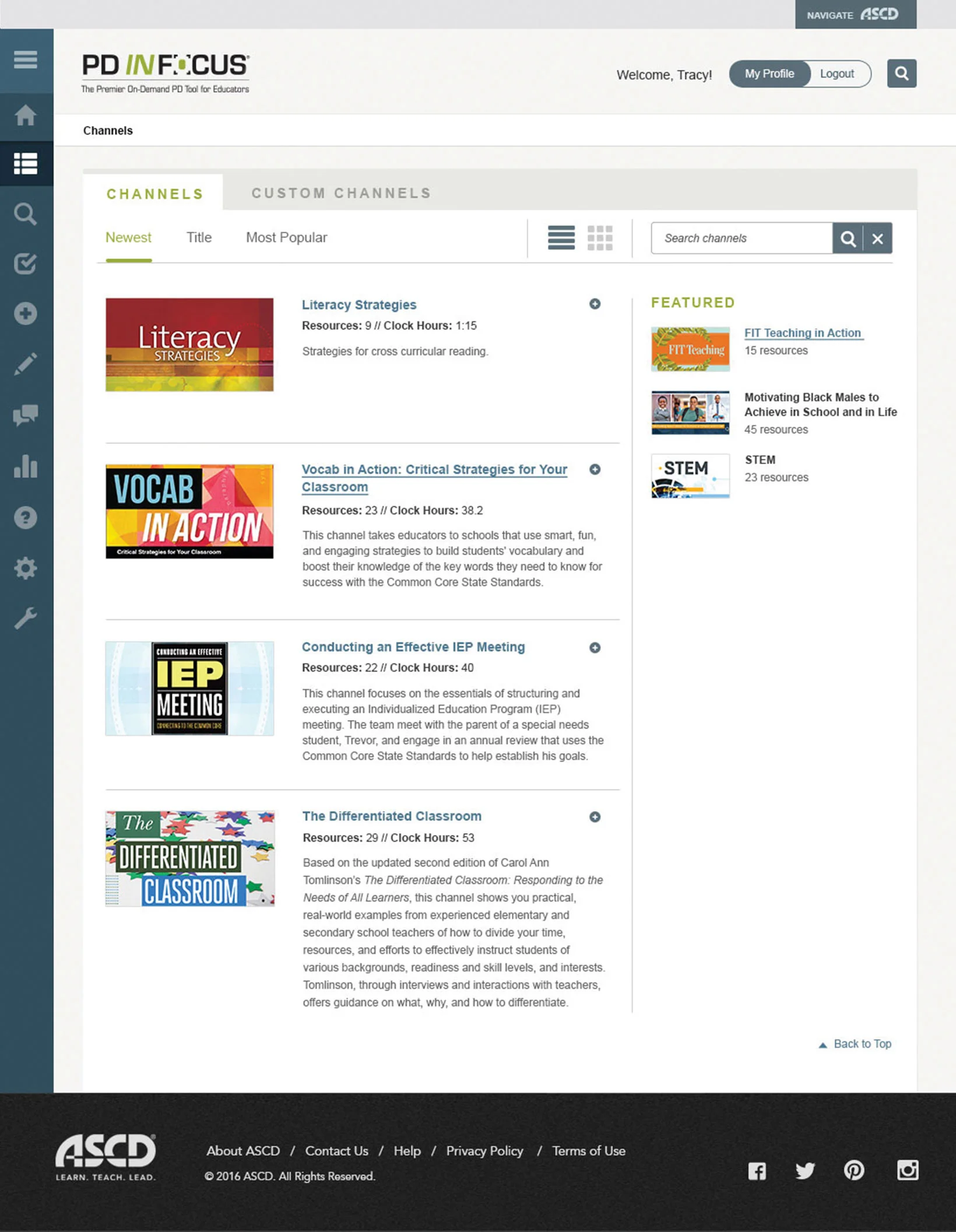956x1232 pixels.
Task: Click the ASCD footer logo
Action: click(106, 1157)
